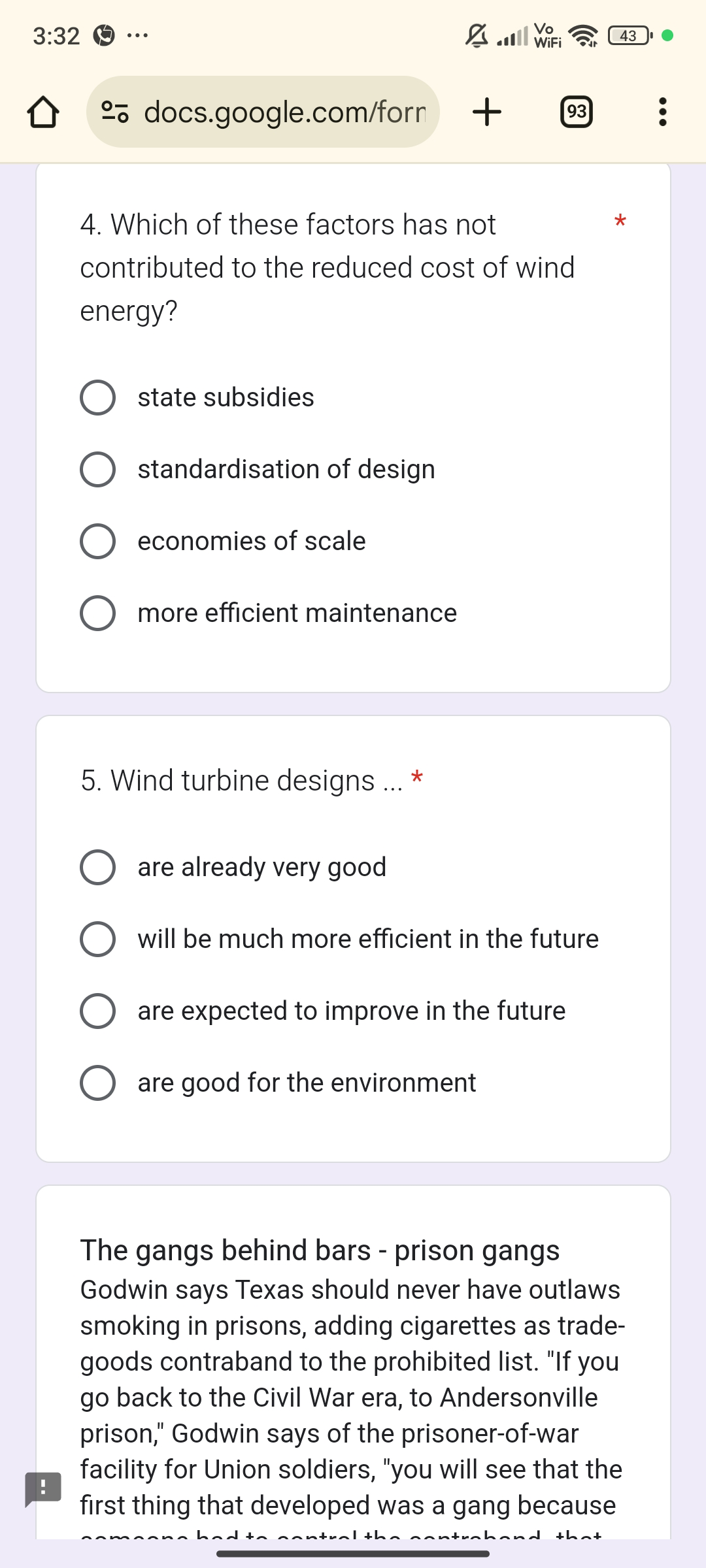Tap the bottom navigation gesture bar
Screen dimensions: 706x1568
click(x=353, y=1553)
